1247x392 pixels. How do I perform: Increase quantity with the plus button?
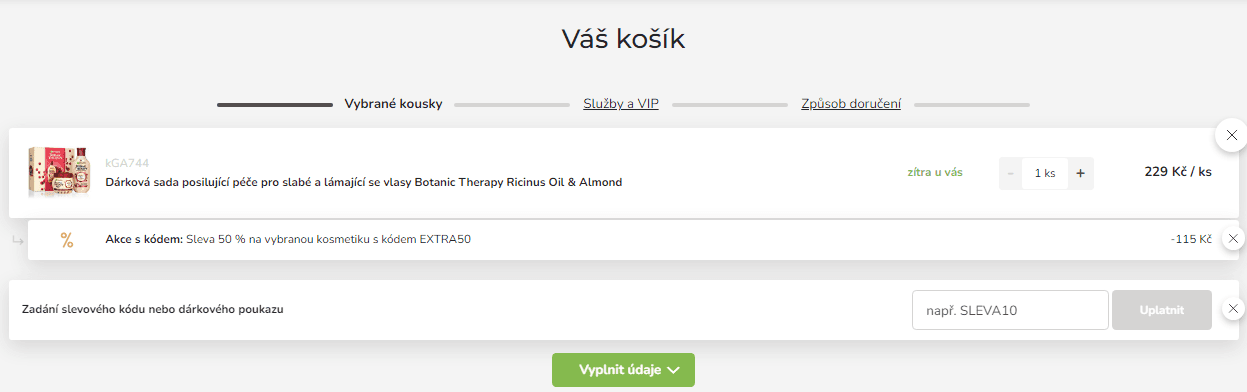[1080, 173]
